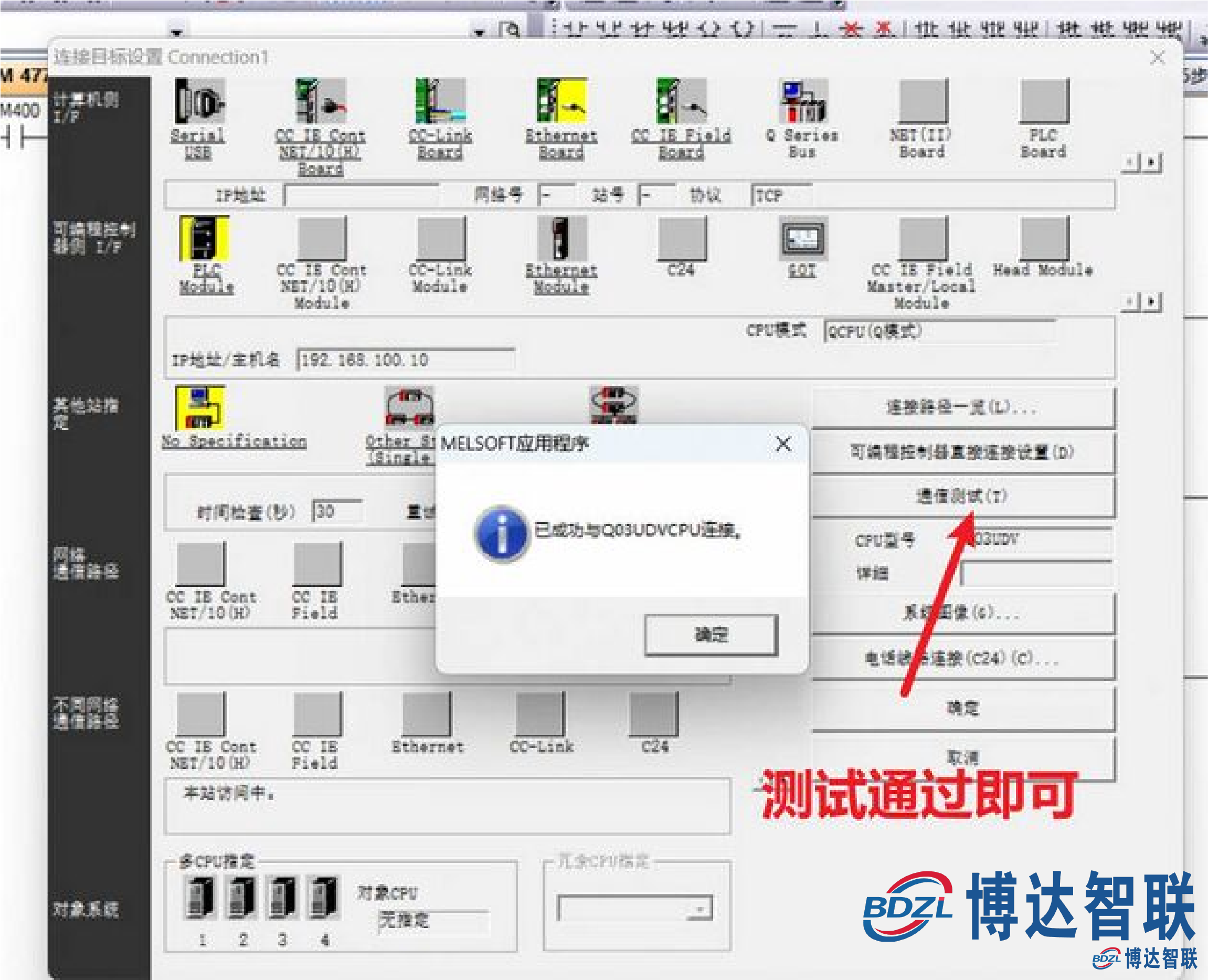Viewport: 1208px width, 980px height.
Task: Click the 协议 field showing TCP
Action: [782, 196]
